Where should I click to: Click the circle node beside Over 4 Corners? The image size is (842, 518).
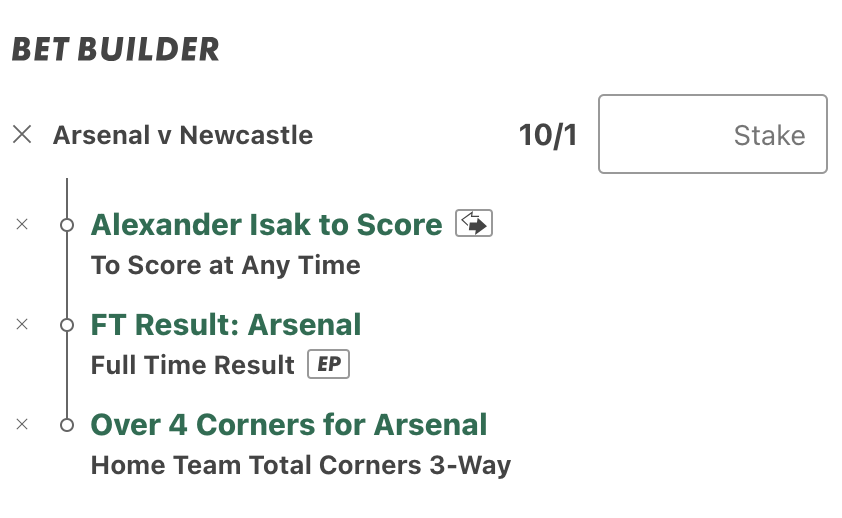click(x=67, y=425)
